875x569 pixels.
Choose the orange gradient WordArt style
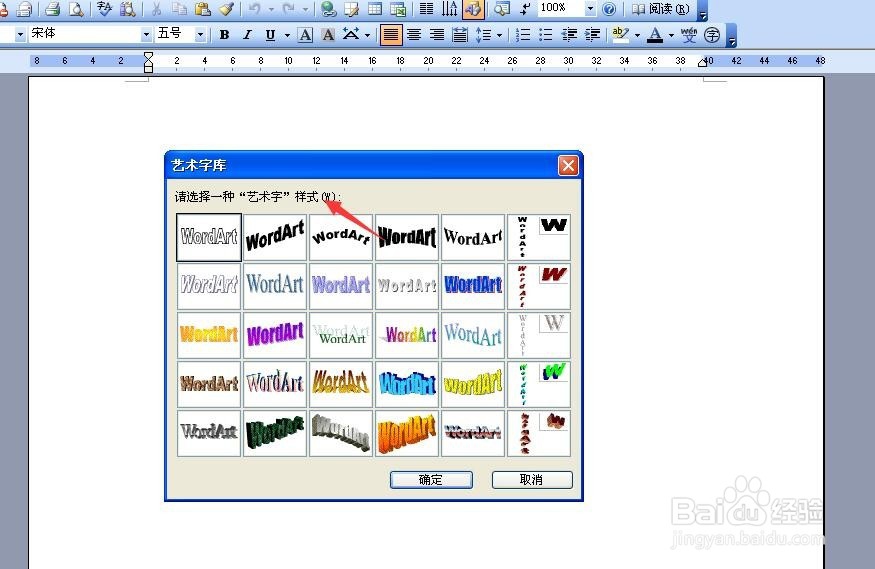(x=209, y=335)
